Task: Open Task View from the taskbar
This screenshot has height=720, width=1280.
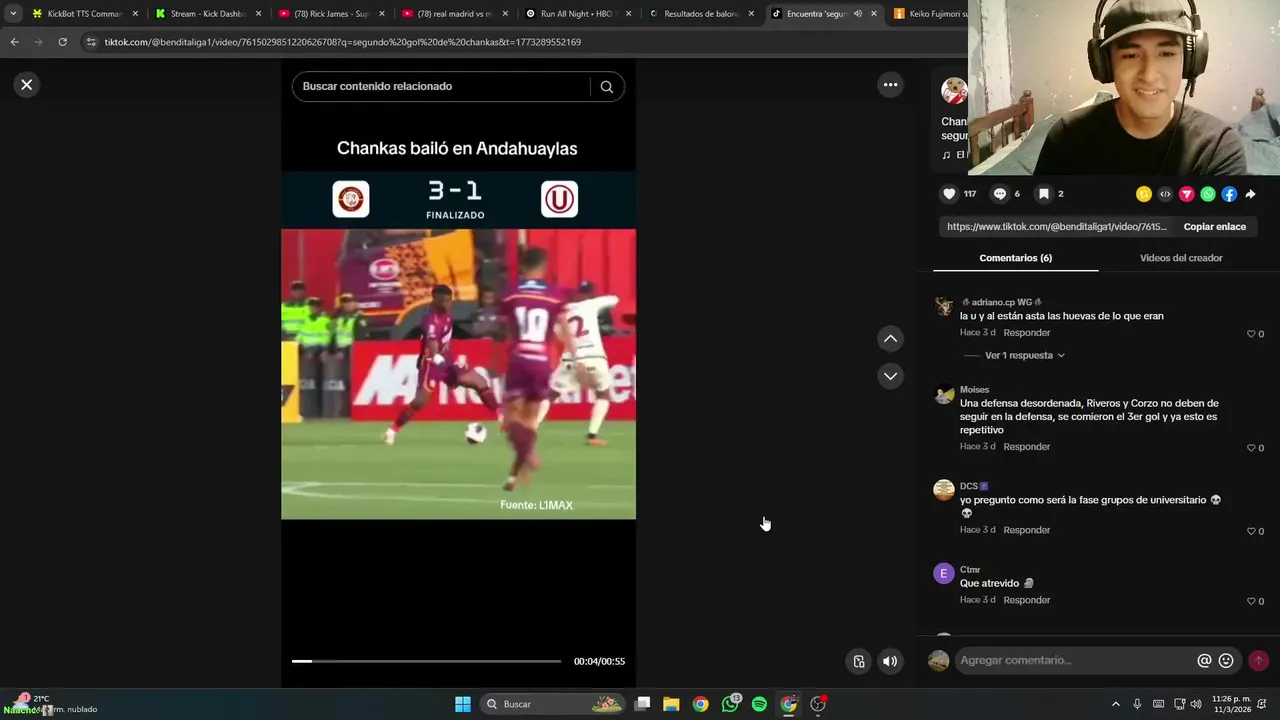Action: [643, 704]
